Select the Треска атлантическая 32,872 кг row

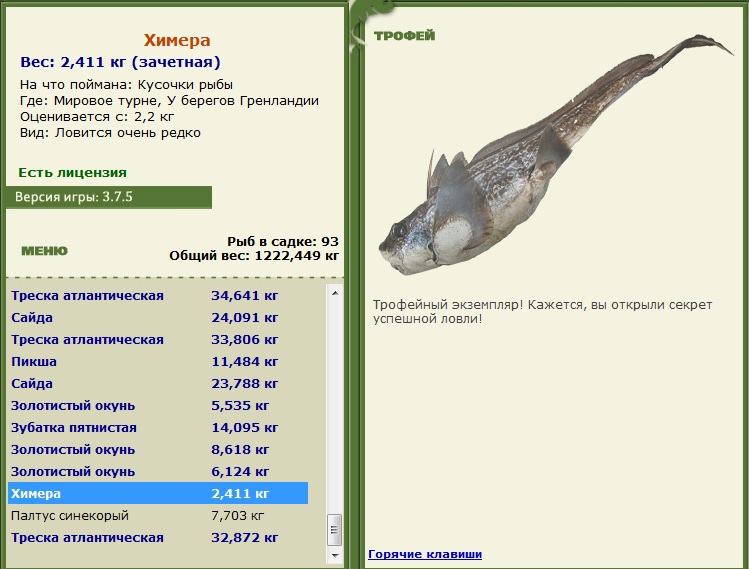pyautogui.click(x=158, y=537)
